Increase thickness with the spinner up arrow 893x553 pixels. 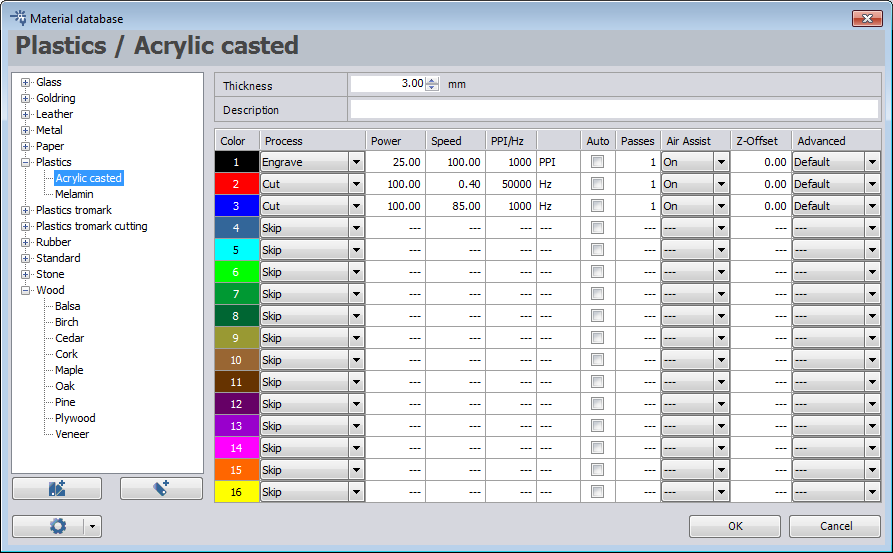point(432,81)
